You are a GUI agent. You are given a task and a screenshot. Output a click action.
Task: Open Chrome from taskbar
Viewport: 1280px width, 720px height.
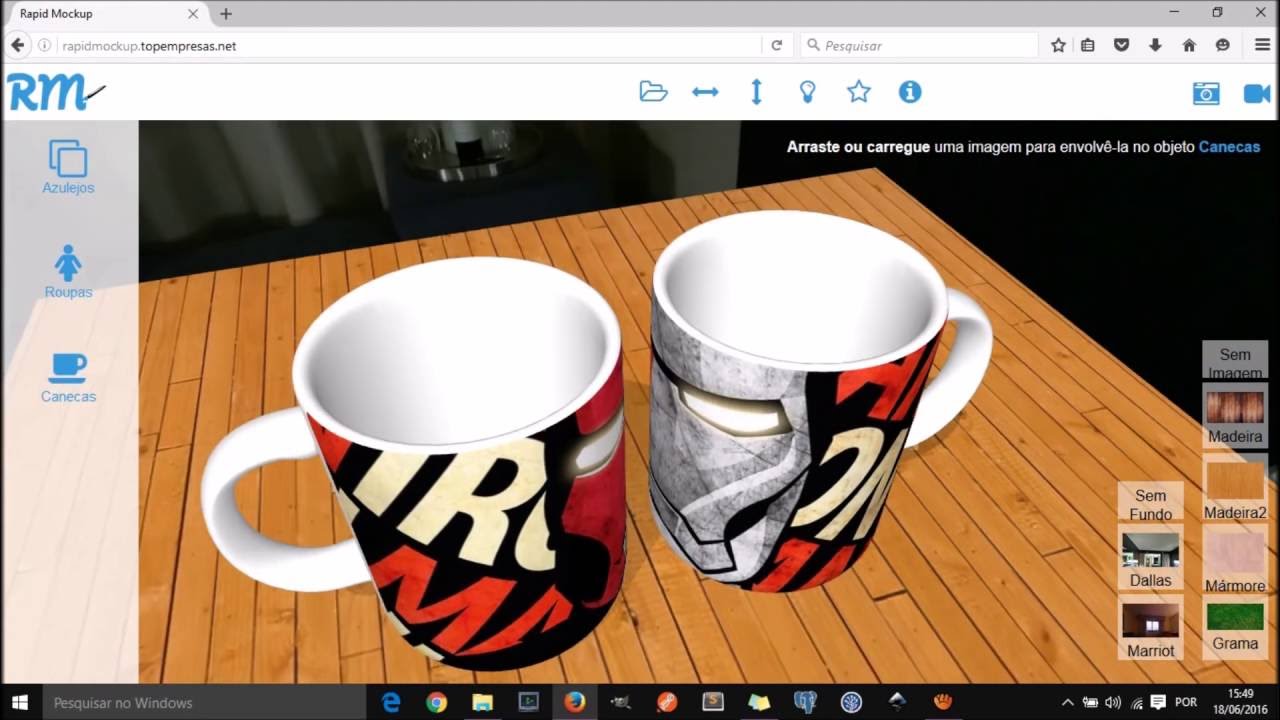(x=437, y=702)
